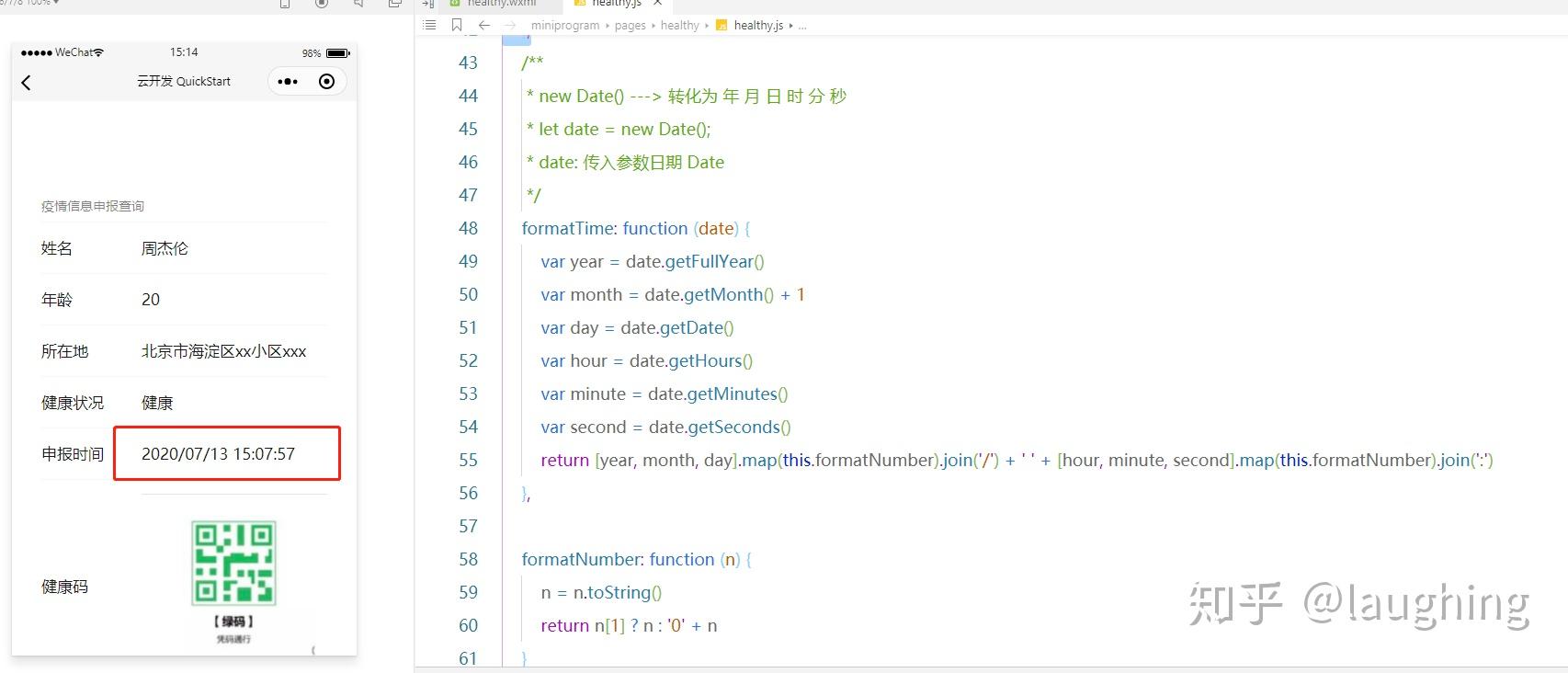The width and height of the screenshot is (1568, 673).
Task: Click the var hour = date.getHours() line
Action: coord(647,360)
